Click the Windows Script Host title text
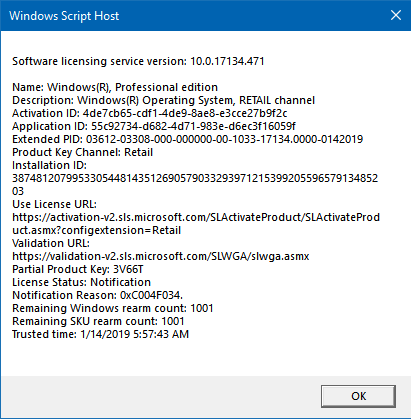The width and height of the screenshot is (411, 419). (64, 16)
